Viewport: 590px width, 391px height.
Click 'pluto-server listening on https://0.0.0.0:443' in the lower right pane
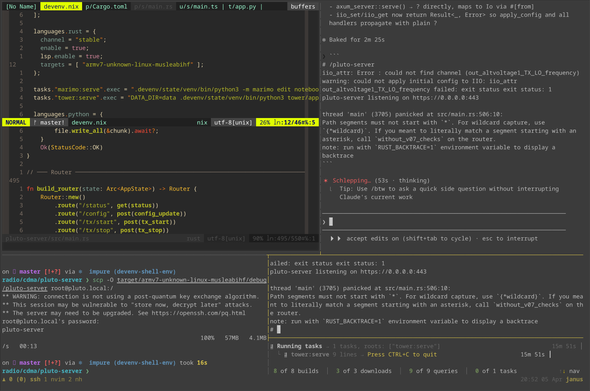tap(348, 271)
